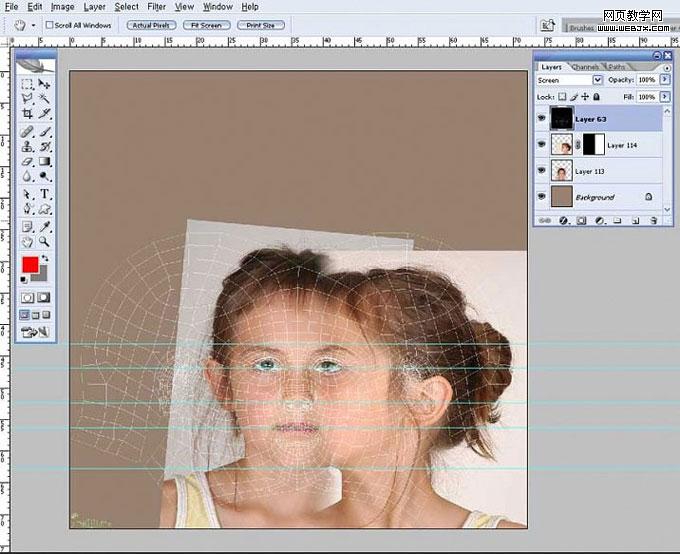Open the Edit menu
Viewport: 680px width, 554px height.
[34, 7]
